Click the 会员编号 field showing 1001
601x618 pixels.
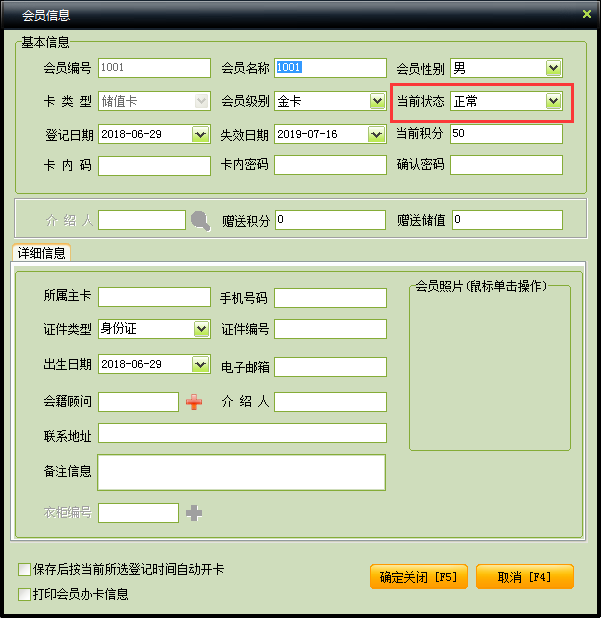point(154,68)
